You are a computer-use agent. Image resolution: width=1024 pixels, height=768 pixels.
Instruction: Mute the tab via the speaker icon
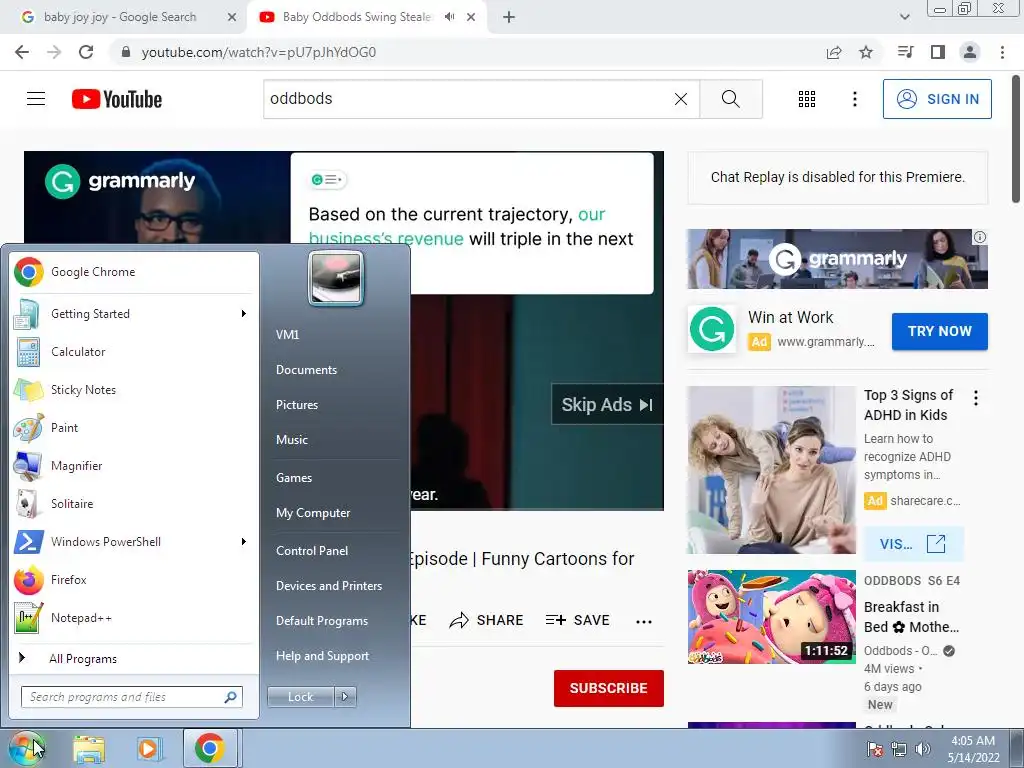pos(449,17)
